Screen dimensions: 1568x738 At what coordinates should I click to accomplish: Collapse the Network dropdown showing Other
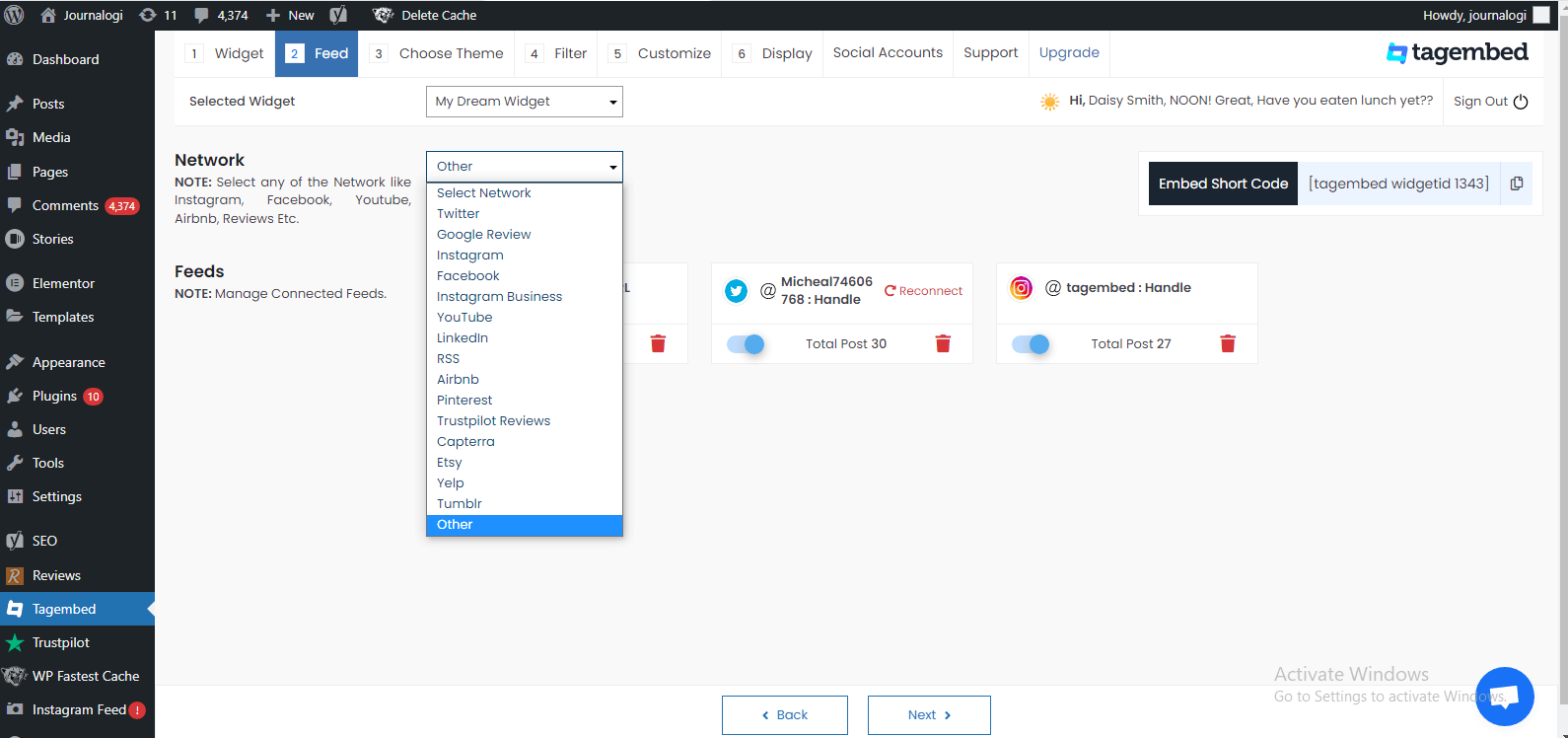pyautogui.click(x=525, y=167)
